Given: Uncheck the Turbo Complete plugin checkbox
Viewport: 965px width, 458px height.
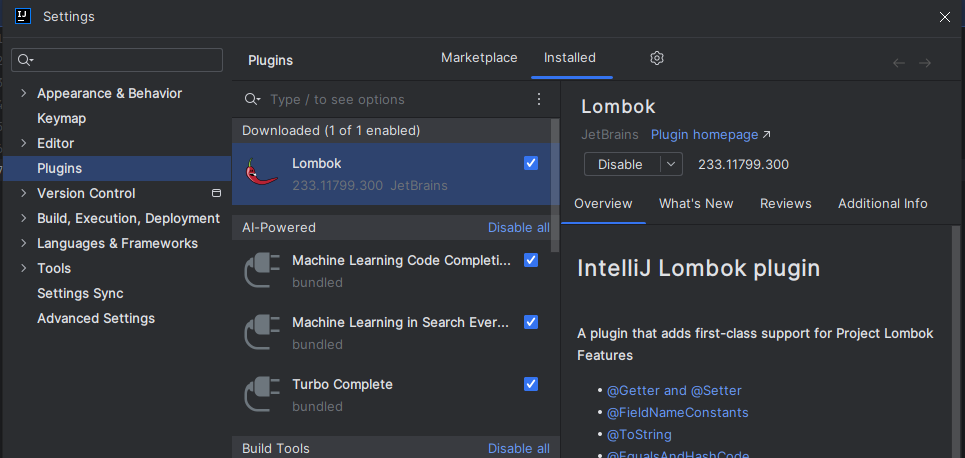Looking at the screenshot, I should (531, 384).
